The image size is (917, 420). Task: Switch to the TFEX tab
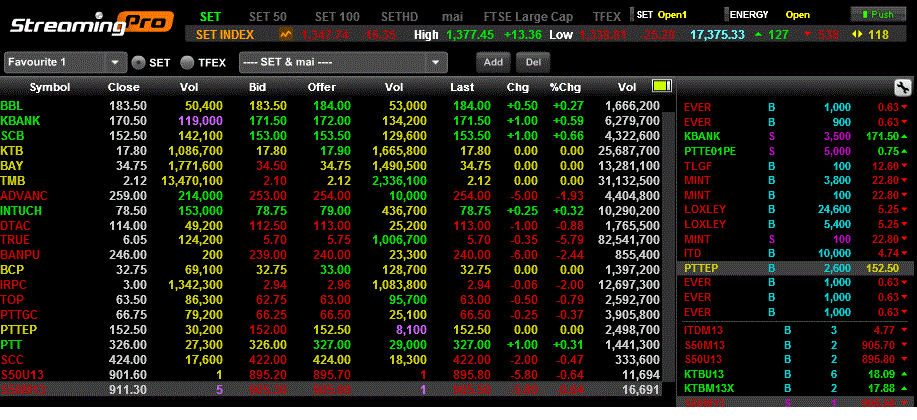606,16
